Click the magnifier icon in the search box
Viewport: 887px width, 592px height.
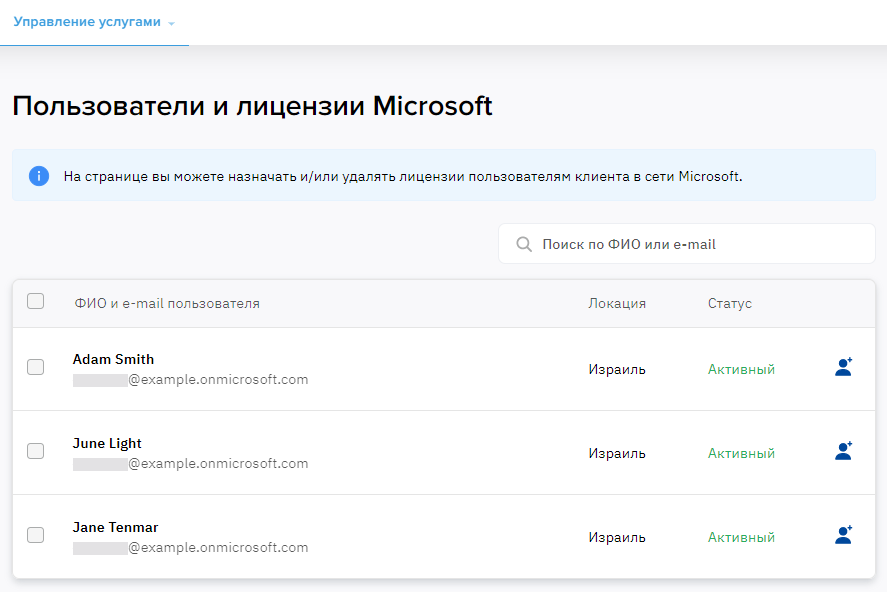click(524, 244)
